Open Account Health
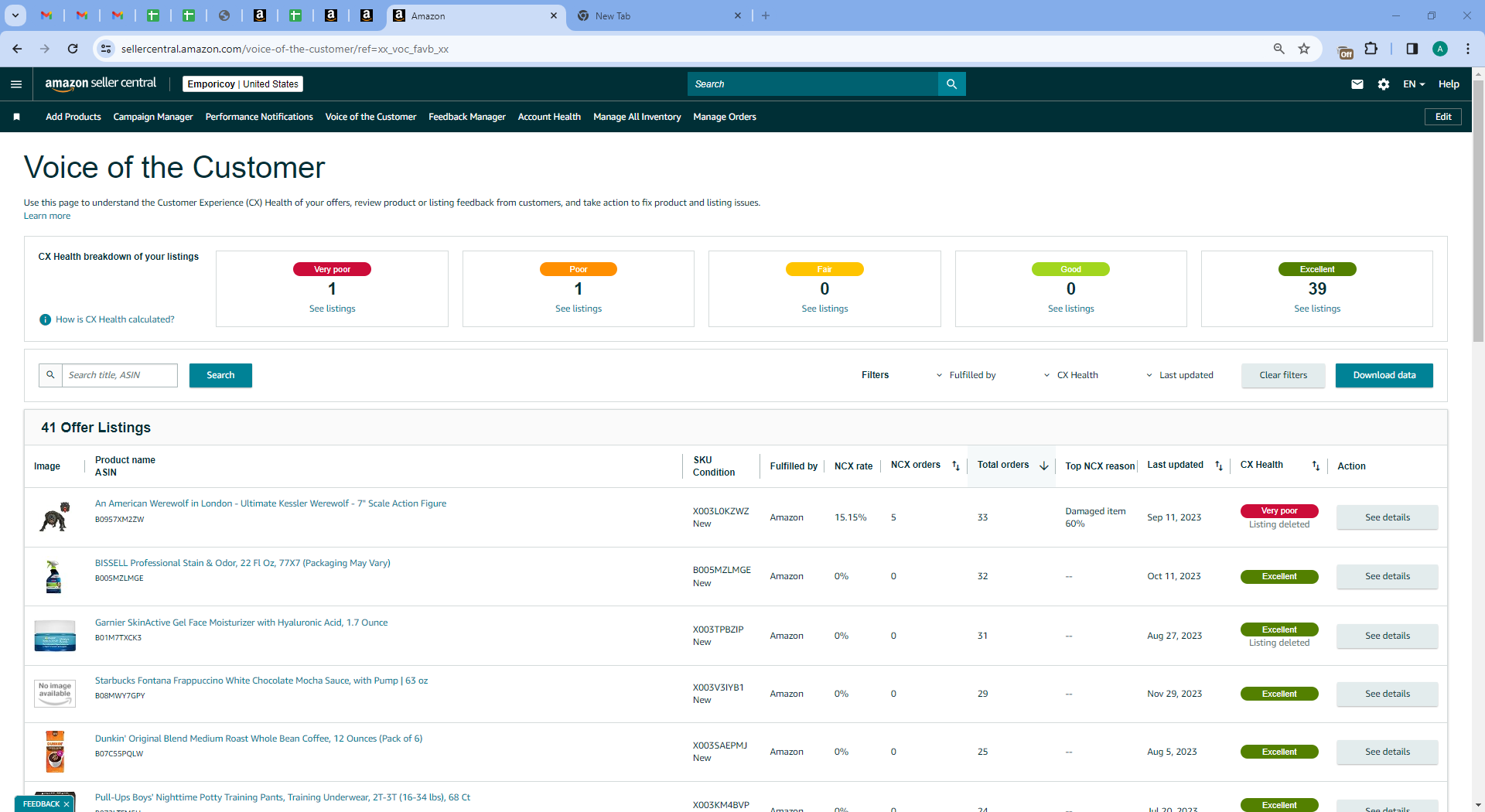Screen dimensions: 1485x812 pyautogui.click(x=549, y=117)
